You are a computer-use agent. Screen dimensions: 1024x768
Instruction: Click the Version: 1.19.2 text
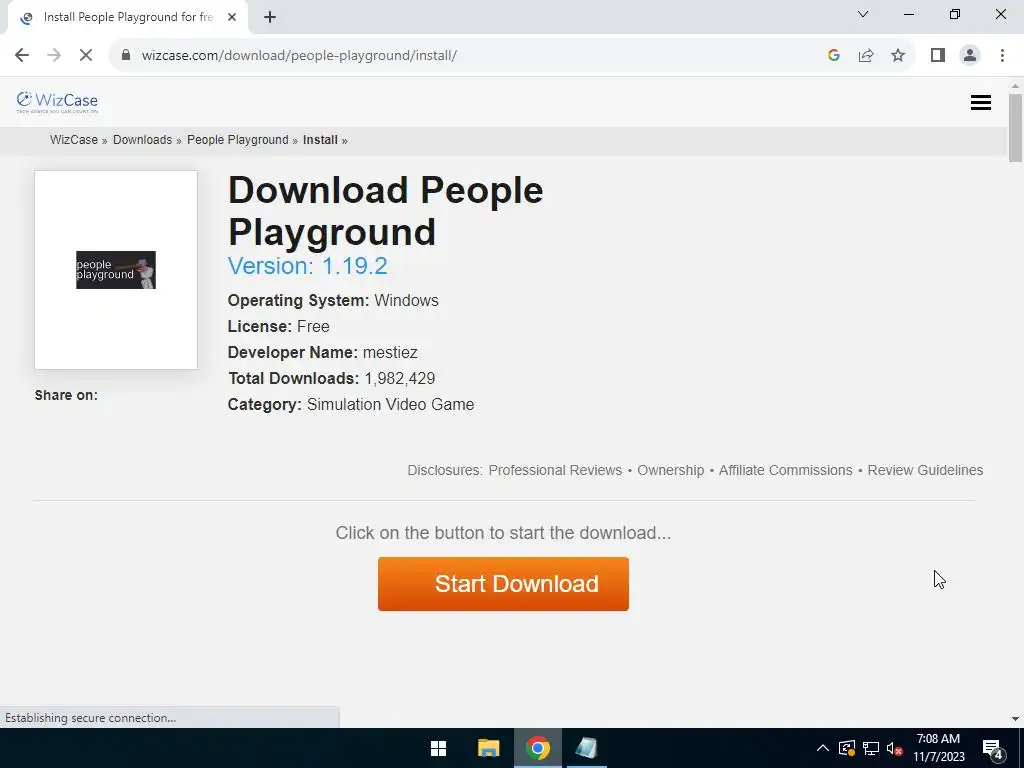(308, 266)
